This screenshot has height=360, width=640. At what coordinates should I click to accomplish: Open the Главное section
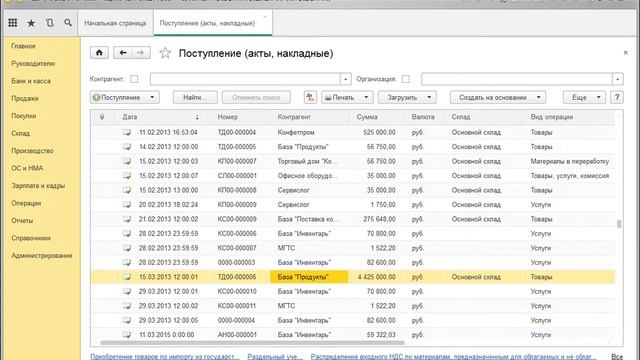pyautogui.click(x=23, y=46)
